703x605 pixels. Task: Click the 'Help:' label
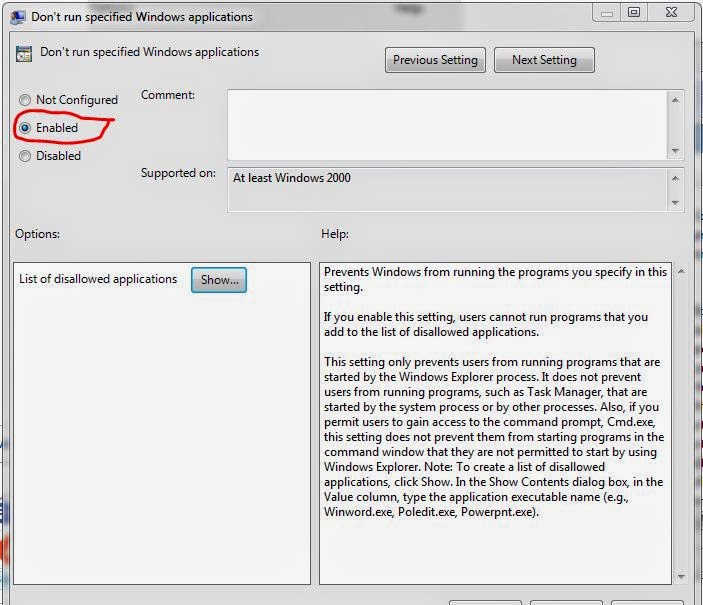334,234
